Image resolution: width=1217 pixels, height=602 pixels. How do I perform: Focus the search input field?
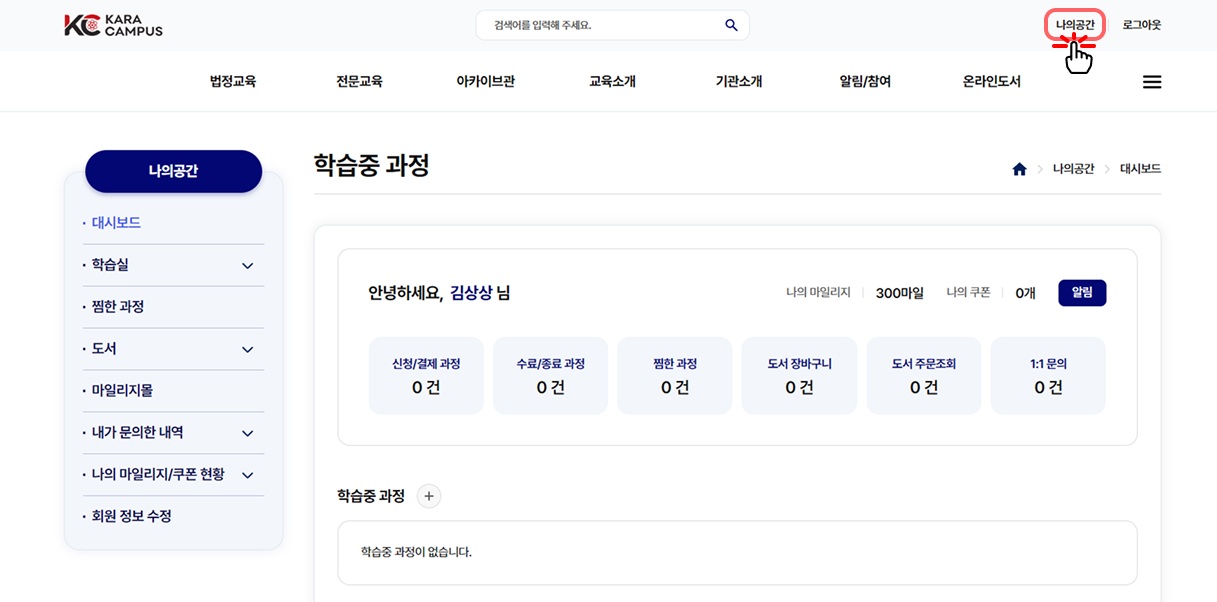[x=600, y=25]
